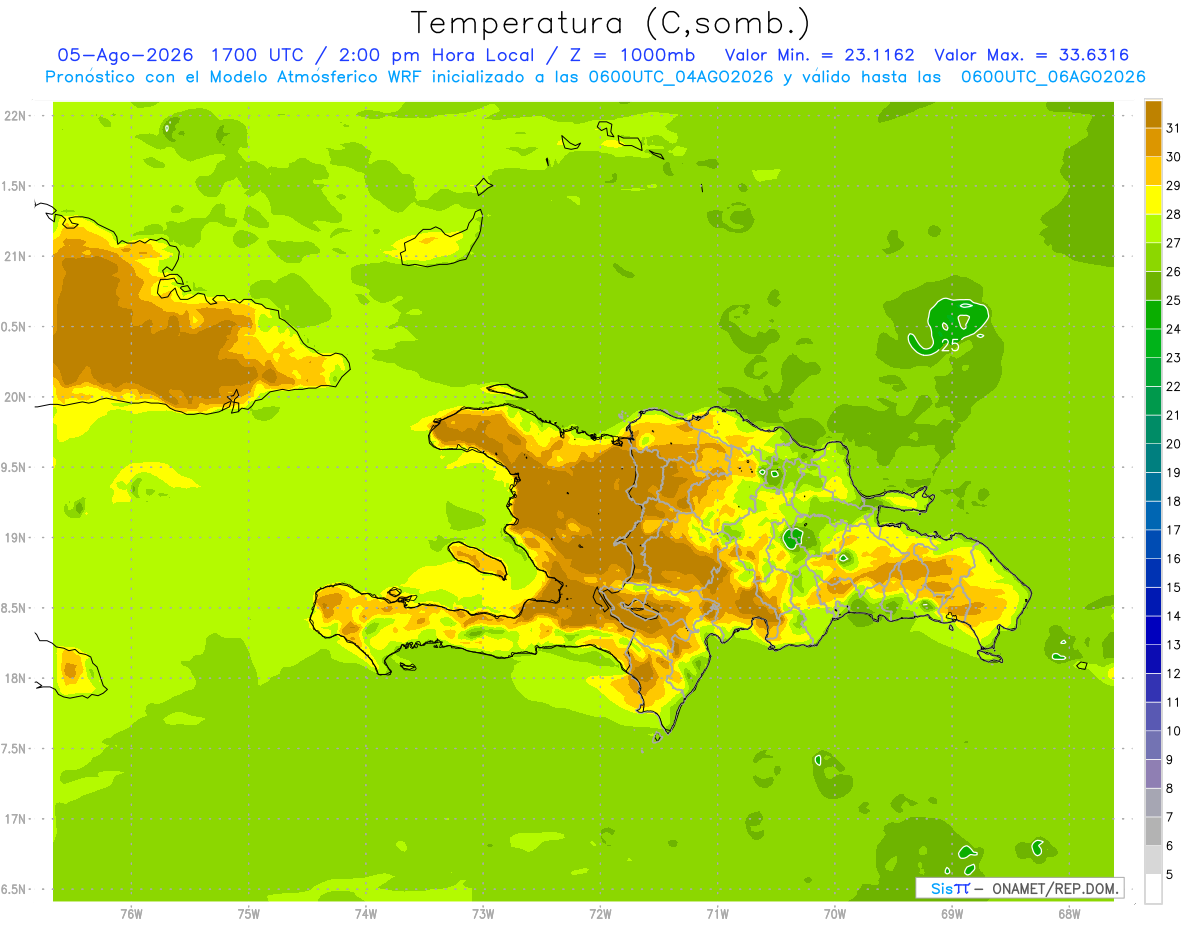The height and width of the screenshot is (927, 1200).
Task: Click the legend swatch between 30 and 31
Action: [x=1153, y=143]
